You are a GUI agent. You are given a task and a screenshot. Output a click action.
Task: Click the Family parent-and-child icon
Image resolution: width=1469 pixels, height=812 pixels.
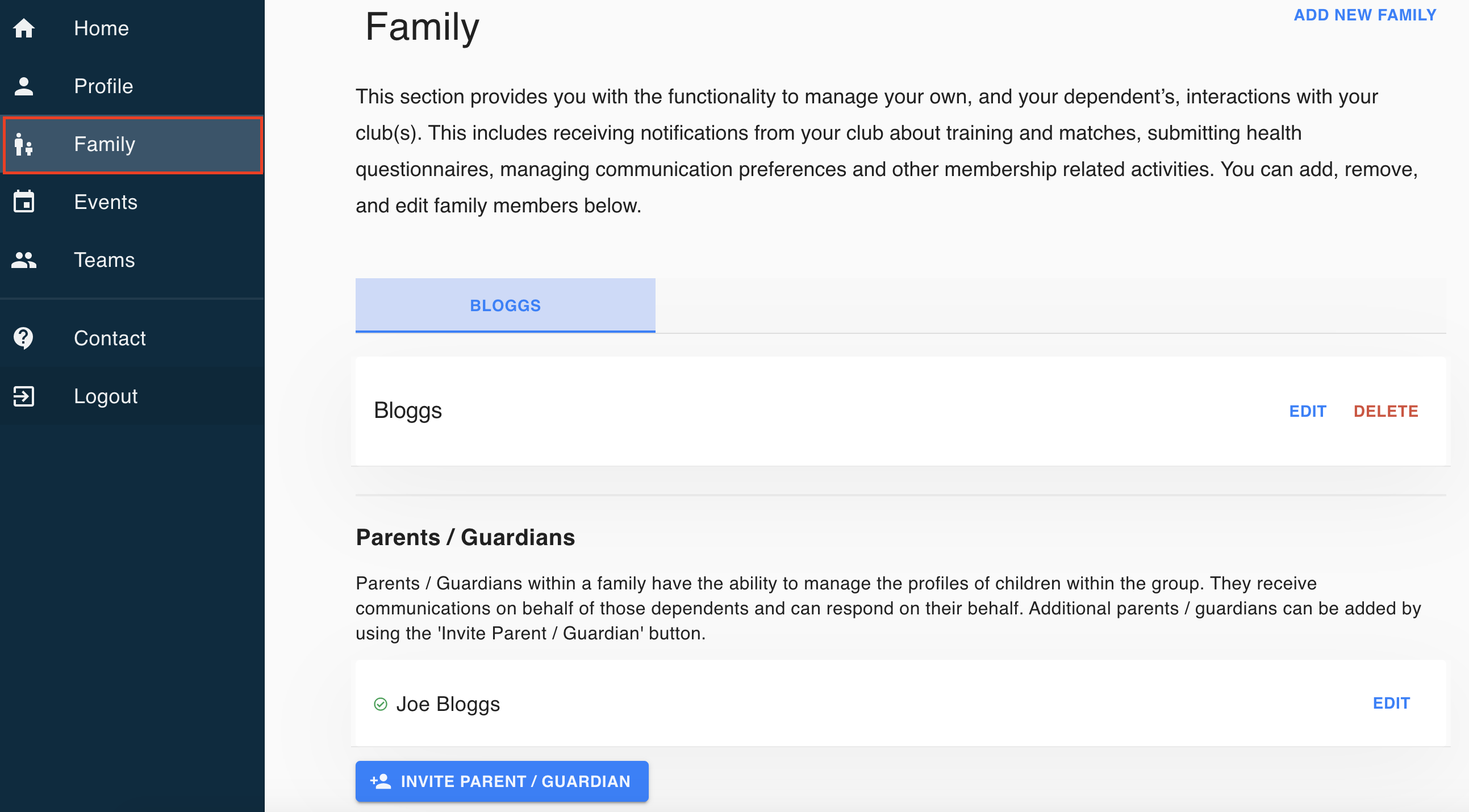click(24, 144)
